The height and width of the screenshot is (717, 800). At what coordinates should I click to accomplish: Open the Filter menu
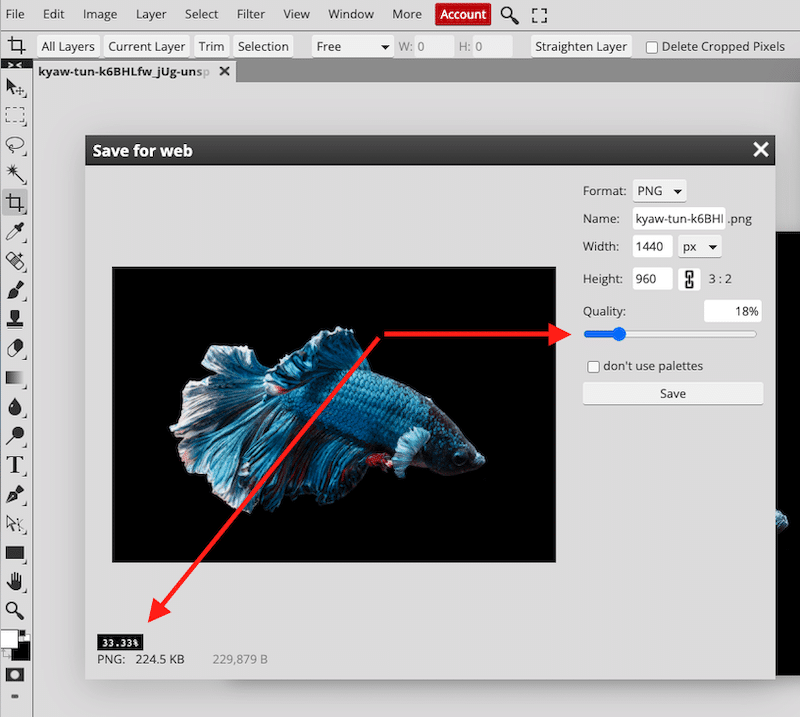[251, 14]
